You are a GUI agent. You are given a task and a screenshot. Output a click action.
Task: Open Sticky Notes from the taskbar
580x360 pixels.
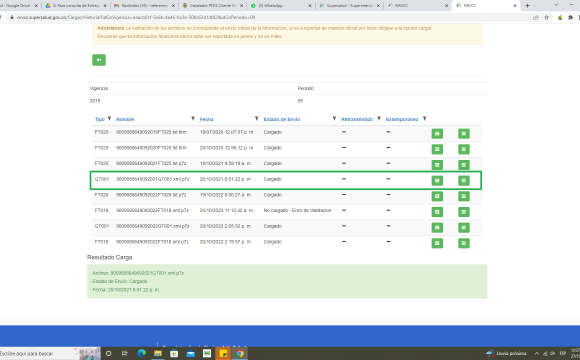pos(223,353)
